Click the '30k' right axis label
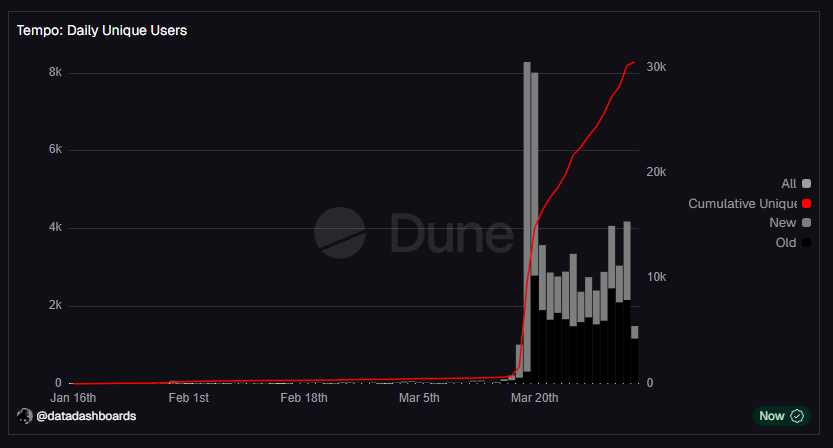The image size is (833, 448). pos(656,67)
